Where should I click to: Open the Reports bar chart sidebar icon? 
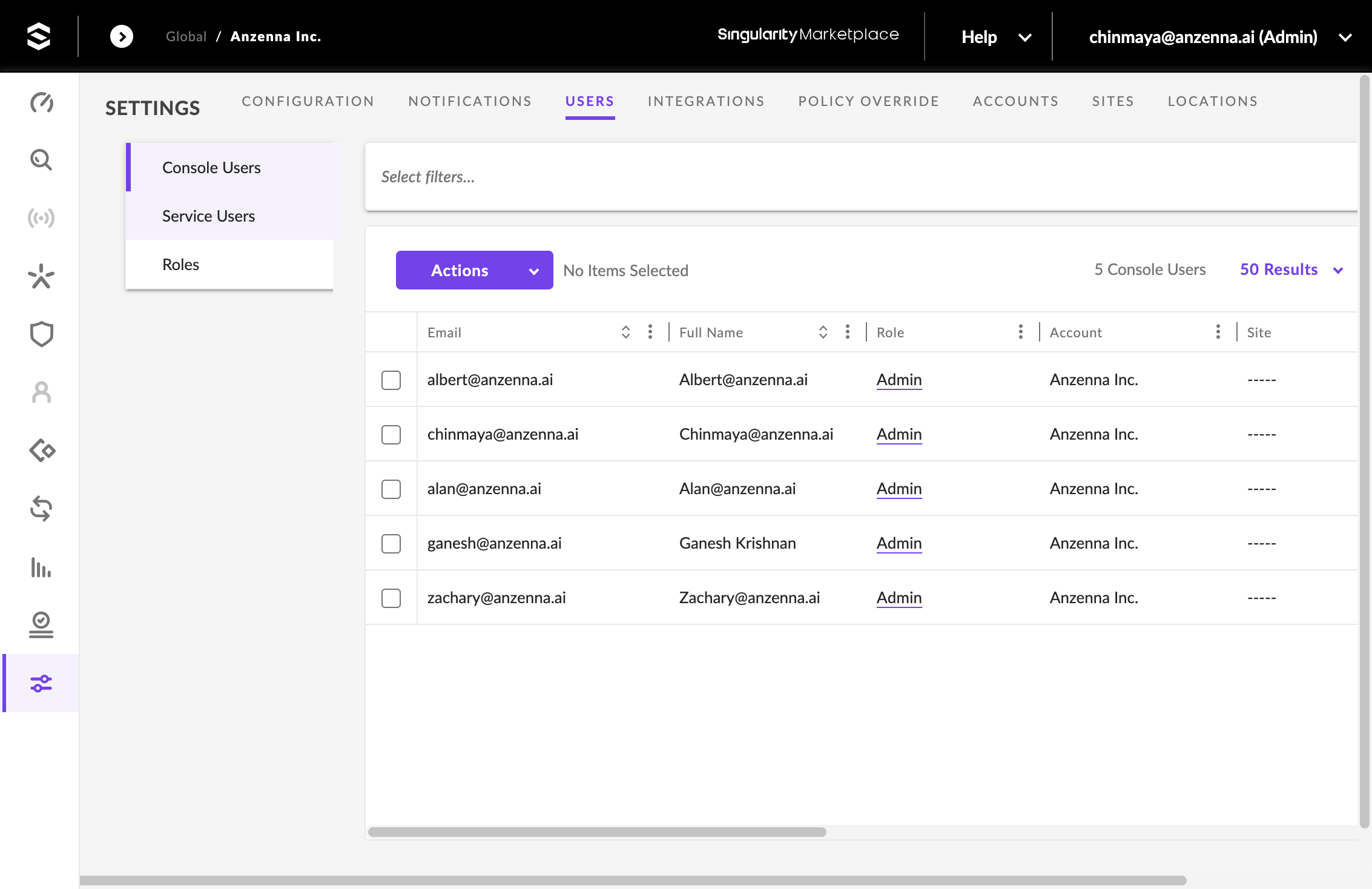41,567
